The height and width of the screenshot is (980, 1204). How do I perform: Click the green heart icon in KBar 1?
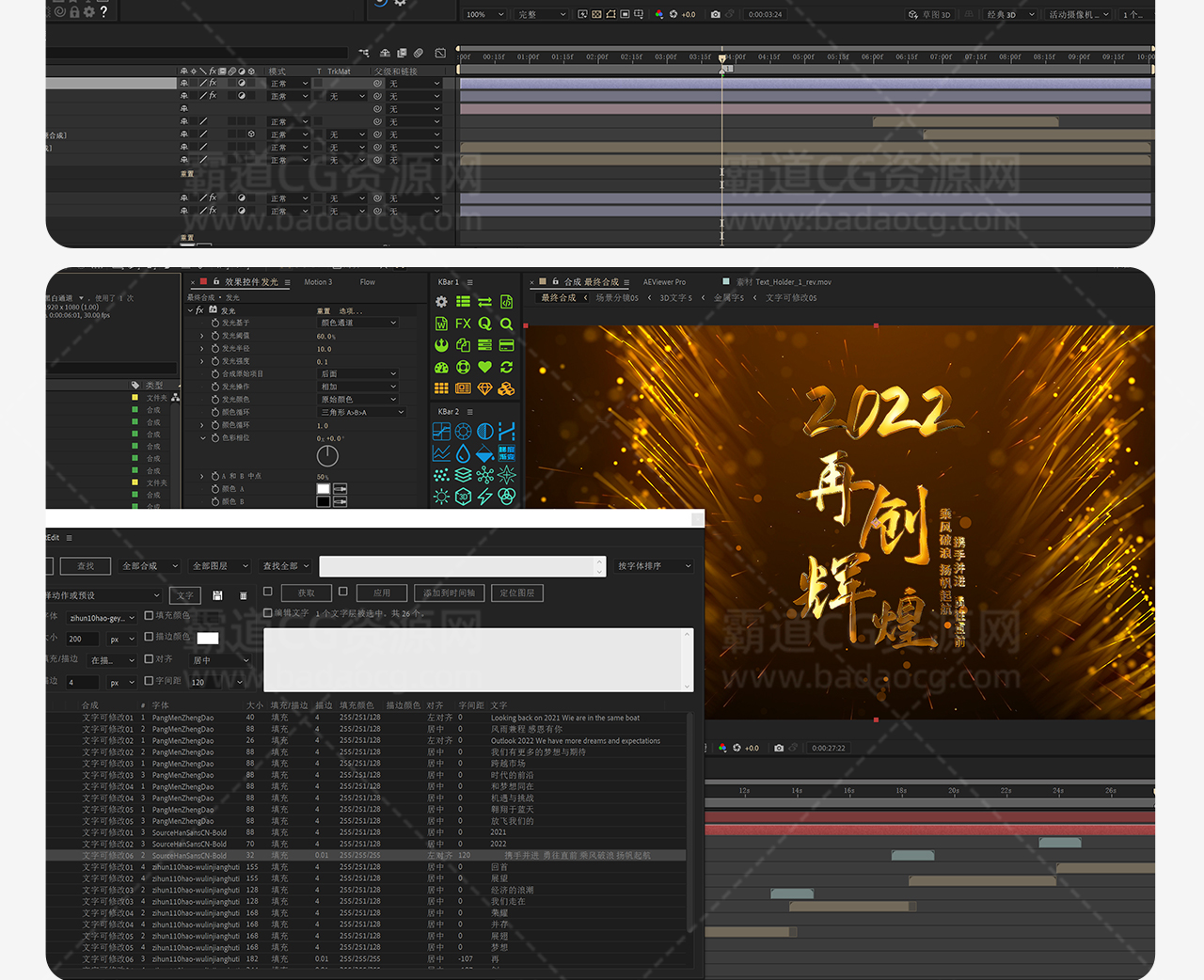click(484, 367)
